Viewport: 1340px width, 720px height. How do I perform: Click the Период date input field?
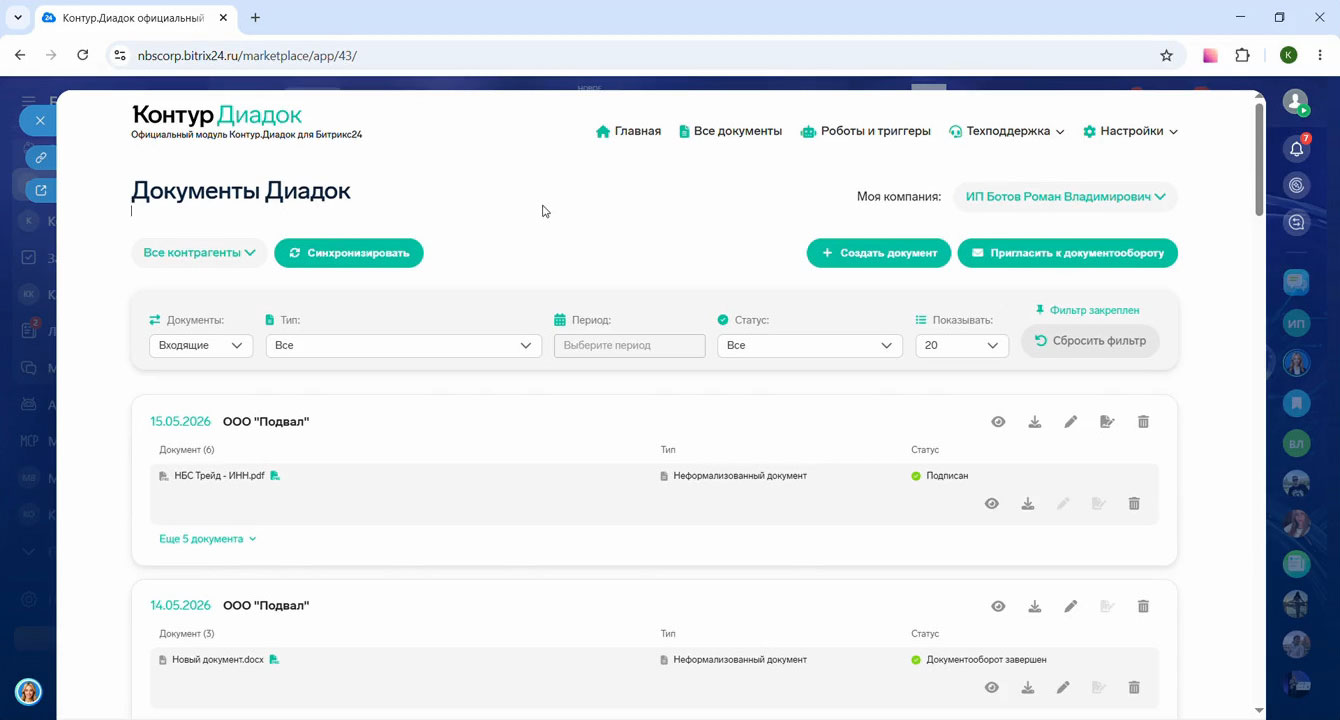629,345
